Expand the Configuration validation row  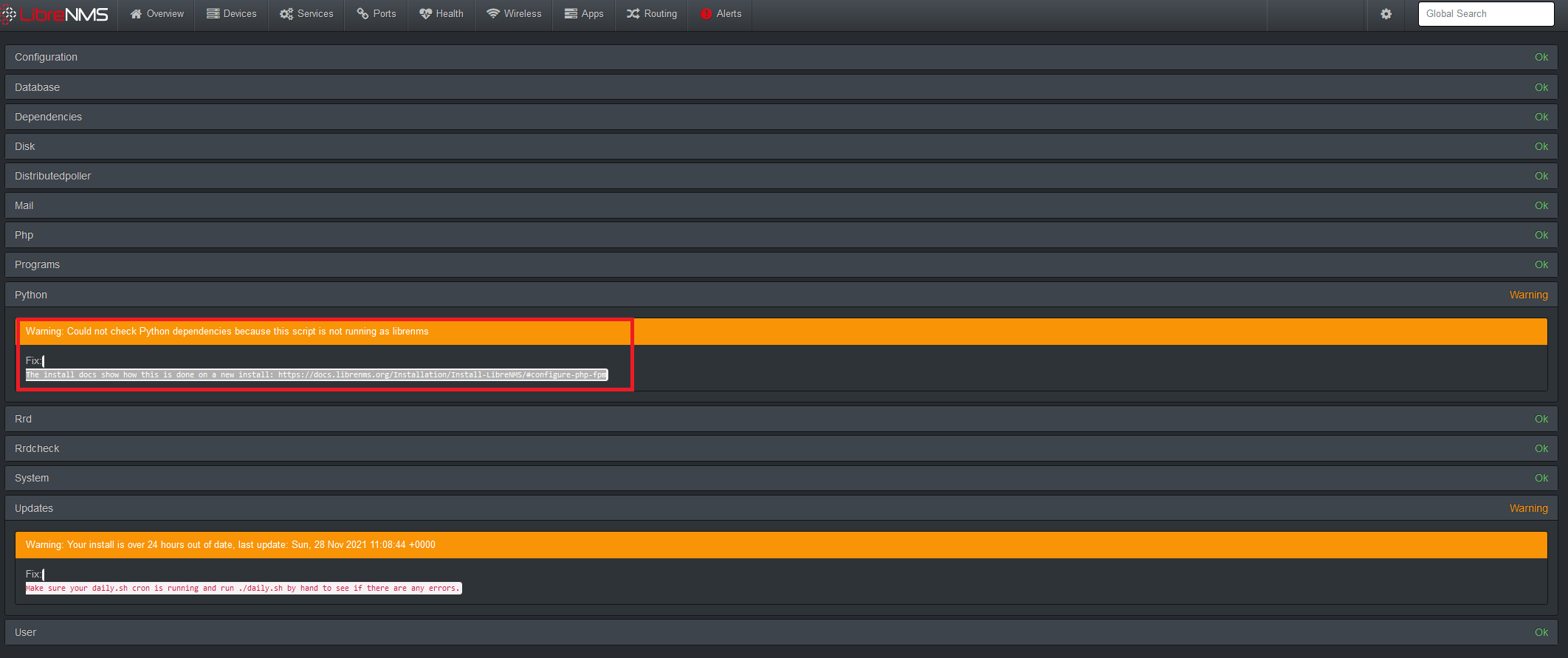point(781,58)
